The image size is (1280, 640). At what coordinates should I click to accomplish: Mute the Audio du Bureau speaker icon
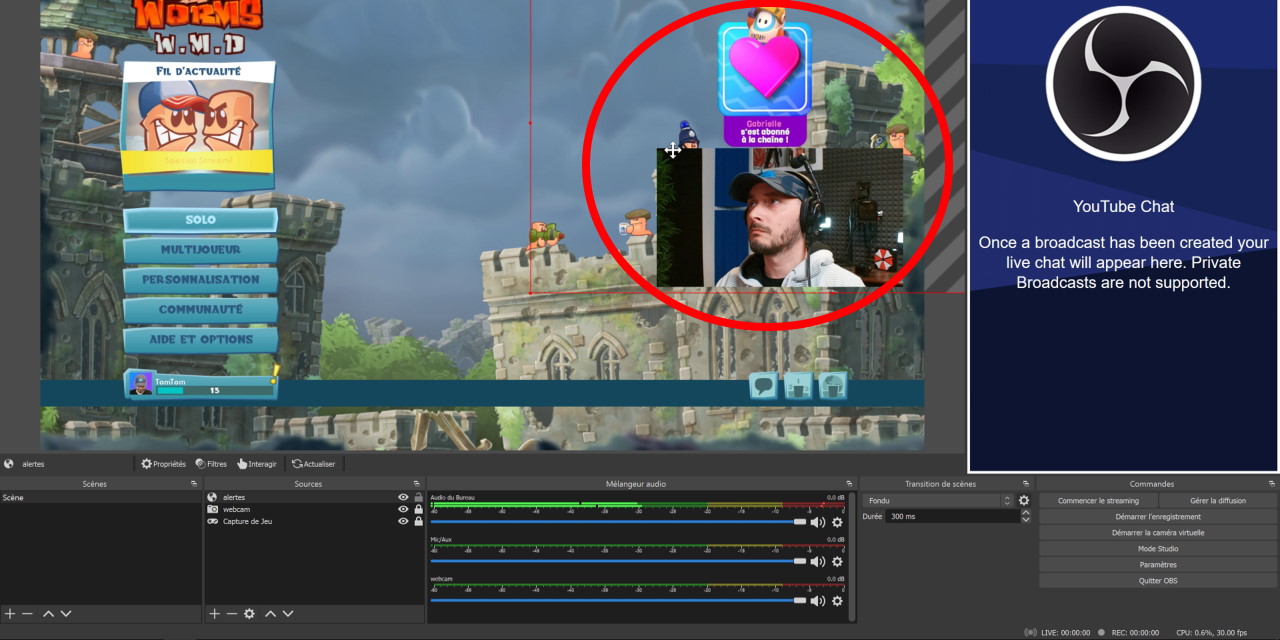point(817,522)
